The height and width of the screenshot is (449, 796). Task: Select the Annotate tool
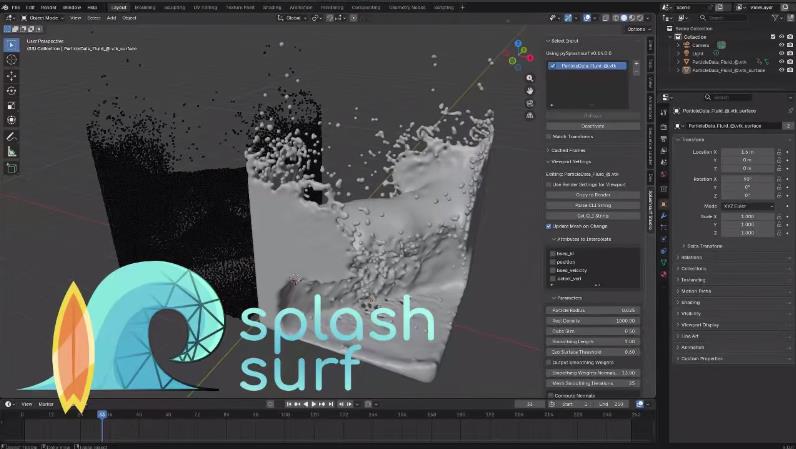coord(11,136)
